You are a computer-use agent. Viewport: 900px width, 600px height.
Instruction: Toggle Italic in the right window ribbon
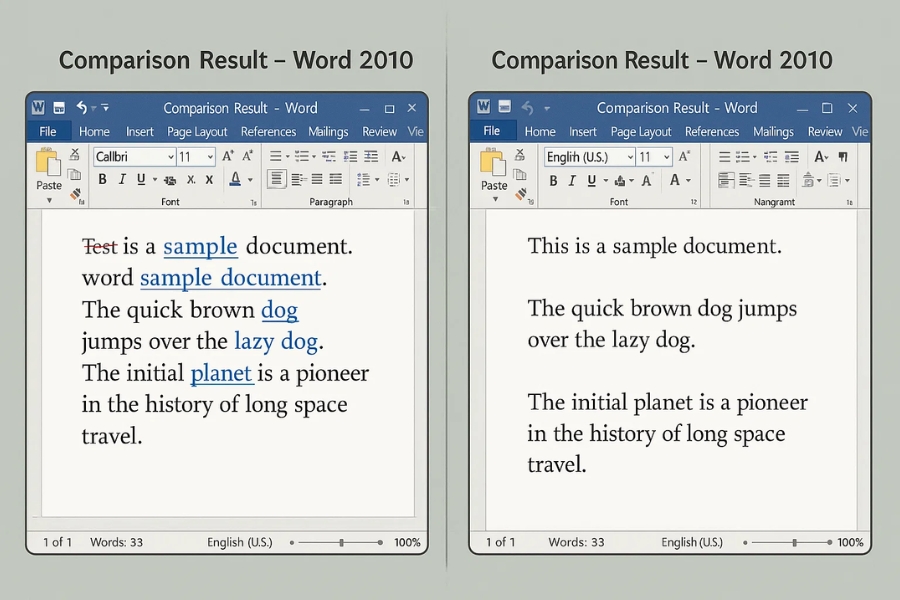572,181
